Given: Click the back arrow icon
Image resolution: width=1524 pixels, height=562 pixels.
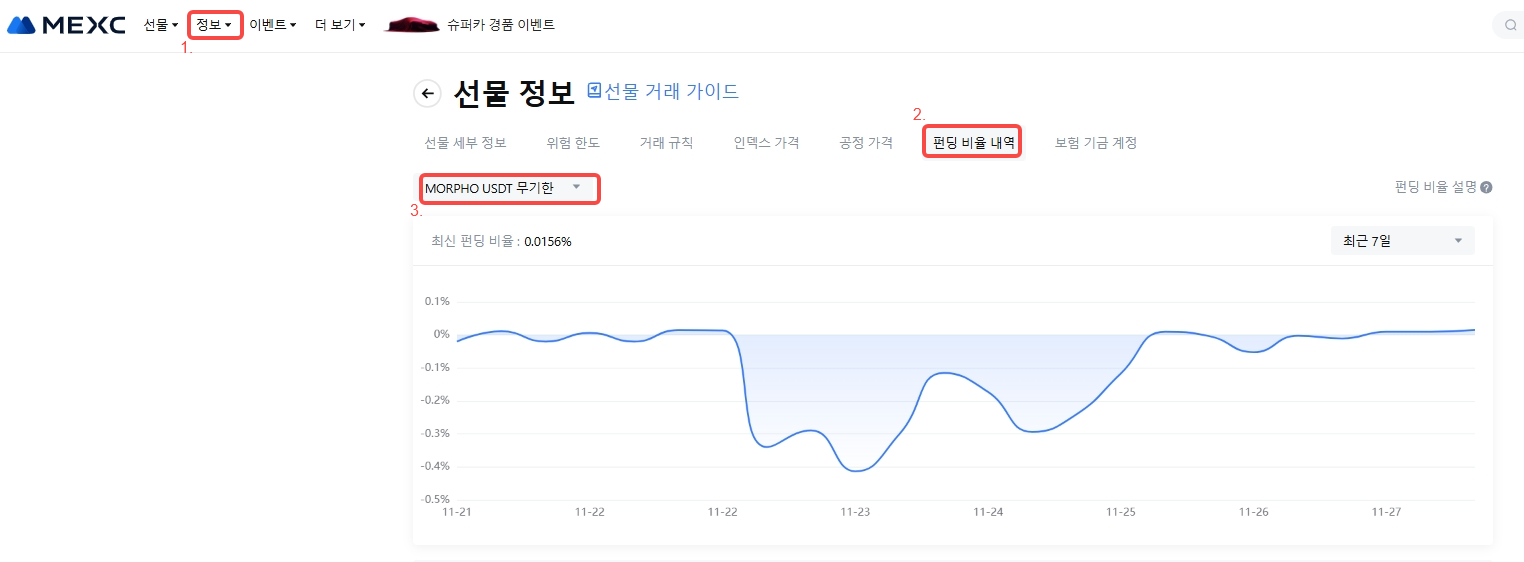Looking at the screenshot, I should pos(427,94).
